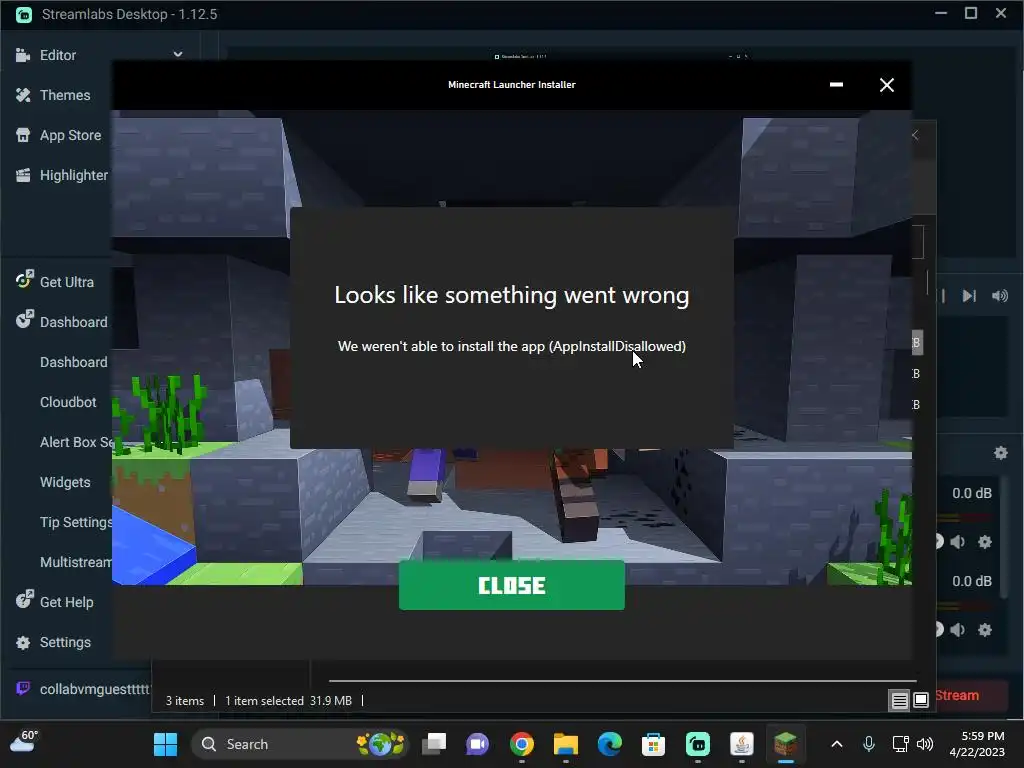Click the green CLOSE button
This screenshot has height=768, width=1024.
tap(511, 584)
